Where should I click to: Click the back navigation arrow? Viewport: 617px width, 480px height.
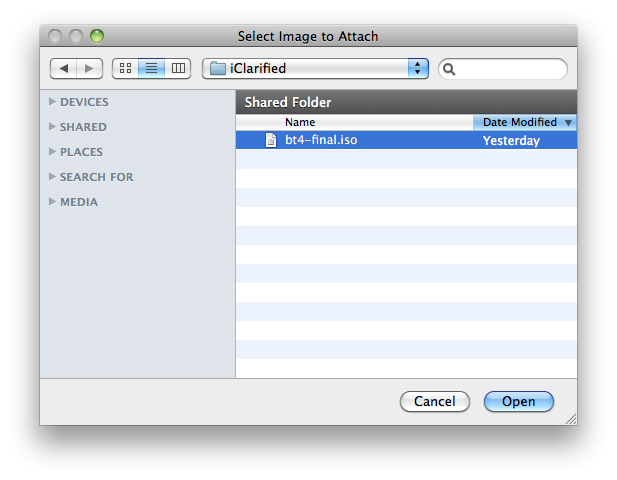point(64,68)
